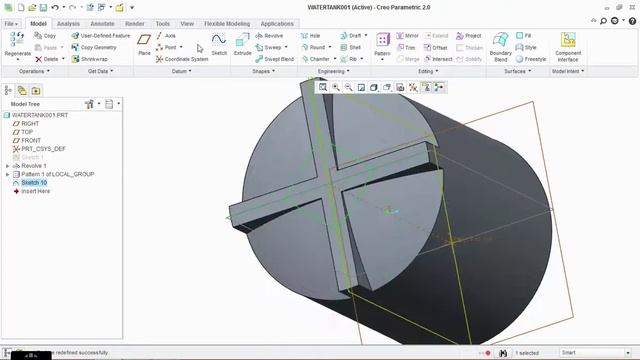Launch the Freestyle tool

[x=531, y=59]
